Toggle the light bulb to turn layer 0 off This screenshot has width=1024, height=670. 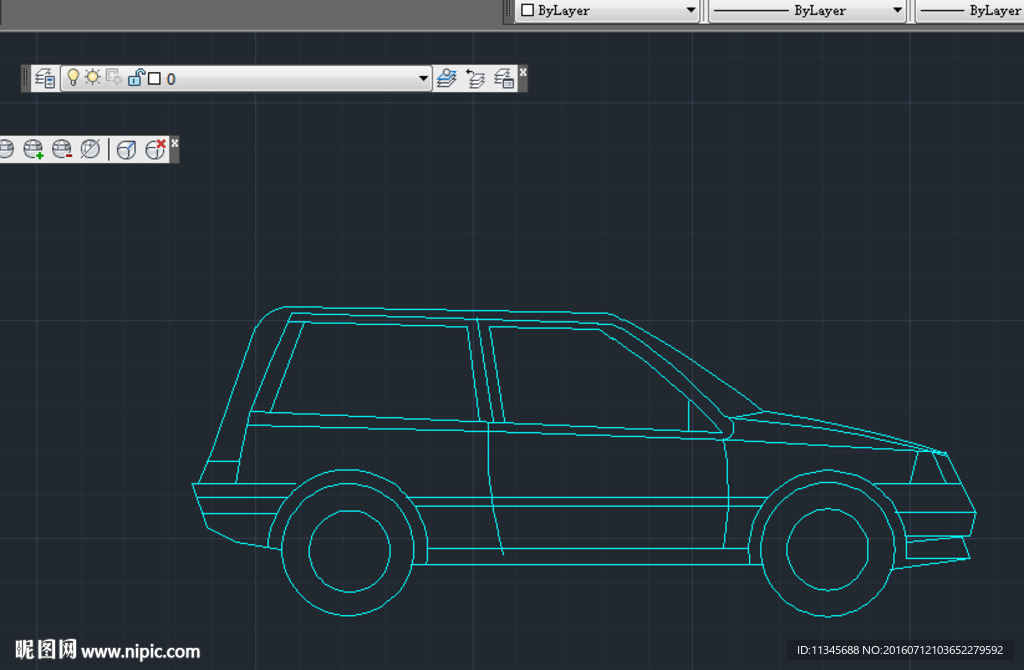point(73,77)
